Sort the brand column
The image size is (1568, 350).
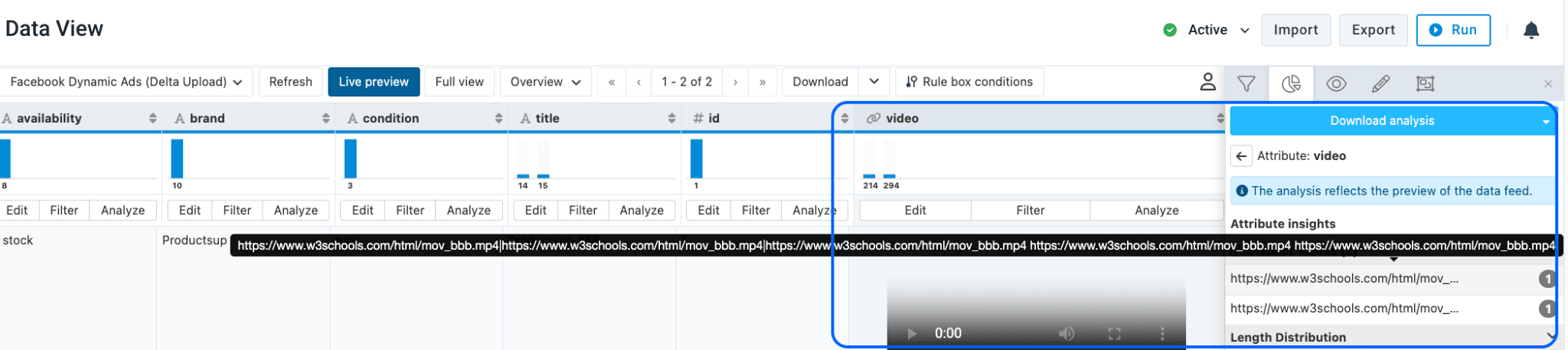point(325,118)
